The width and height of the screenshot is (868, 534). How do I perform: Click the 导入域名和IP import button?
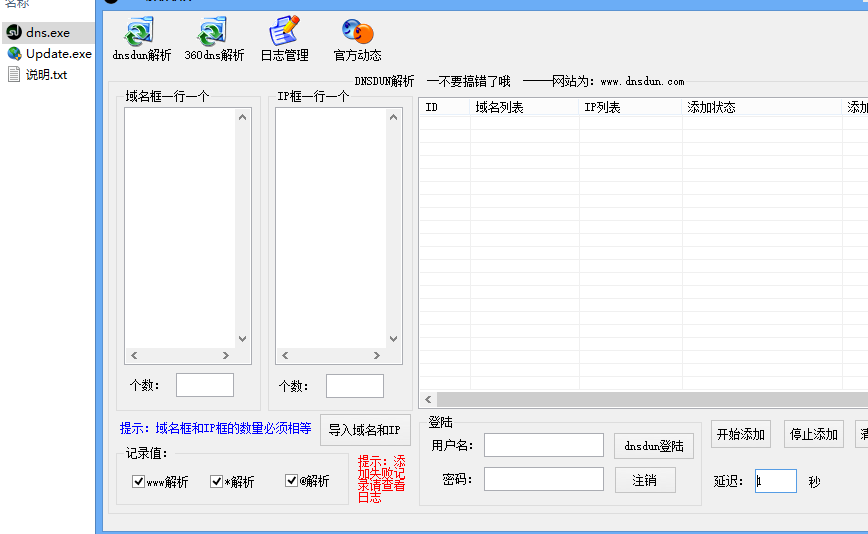[x=365, y=430]
